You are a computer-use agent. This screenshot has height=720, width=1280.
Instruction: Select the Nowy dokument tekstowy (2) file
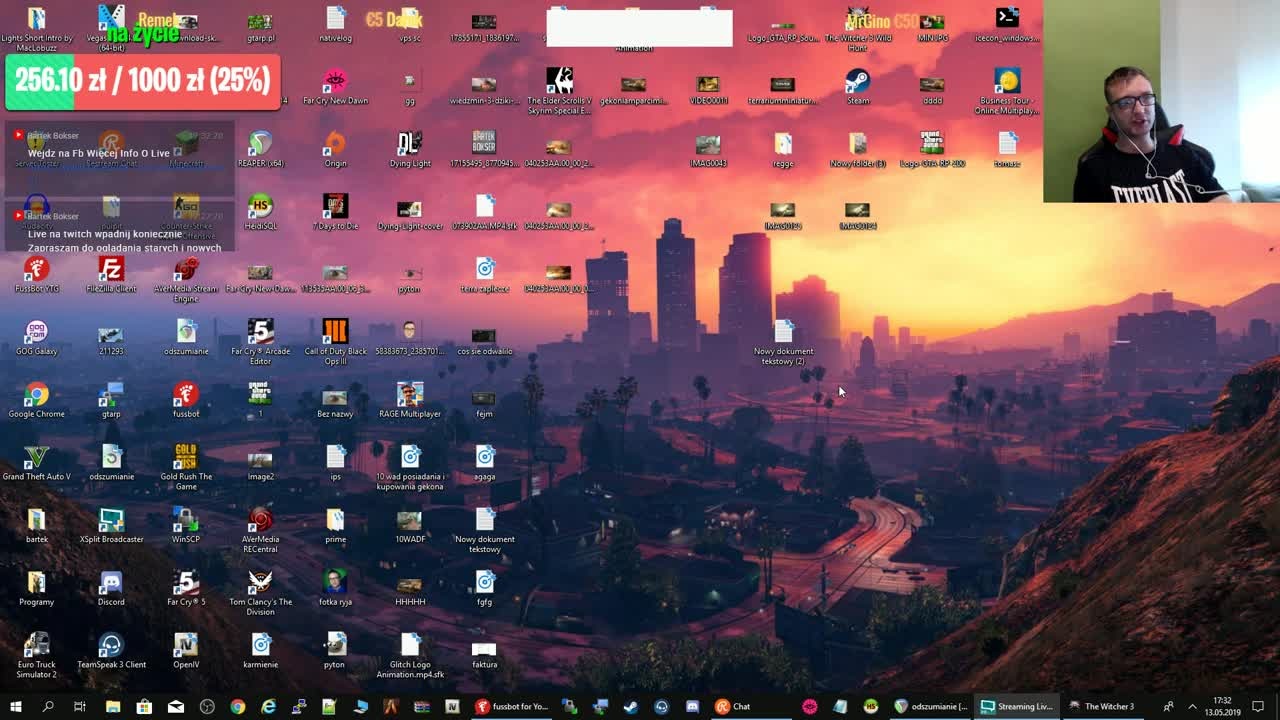click(x=783, y=343)
